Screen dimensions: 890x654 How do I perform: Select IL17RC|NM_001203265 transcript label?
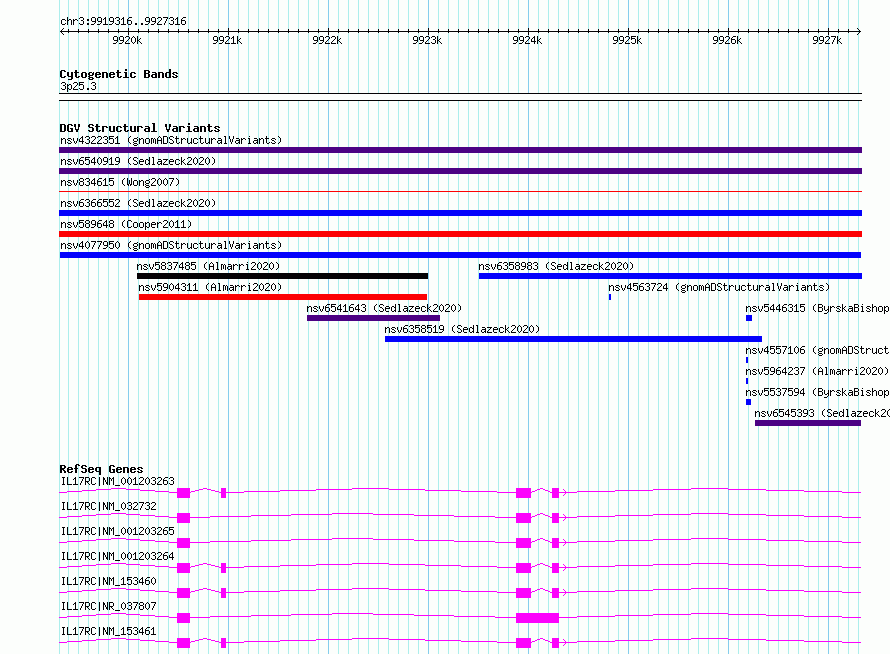click(117, 531)
